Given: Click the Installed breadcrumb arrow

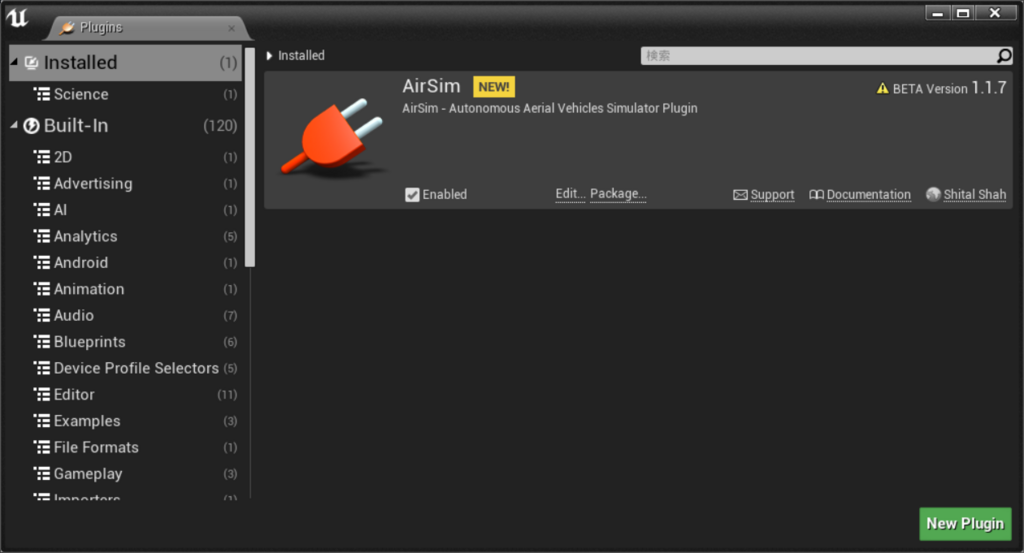Looking at the screenshot, I should click(x=269, y=56).
